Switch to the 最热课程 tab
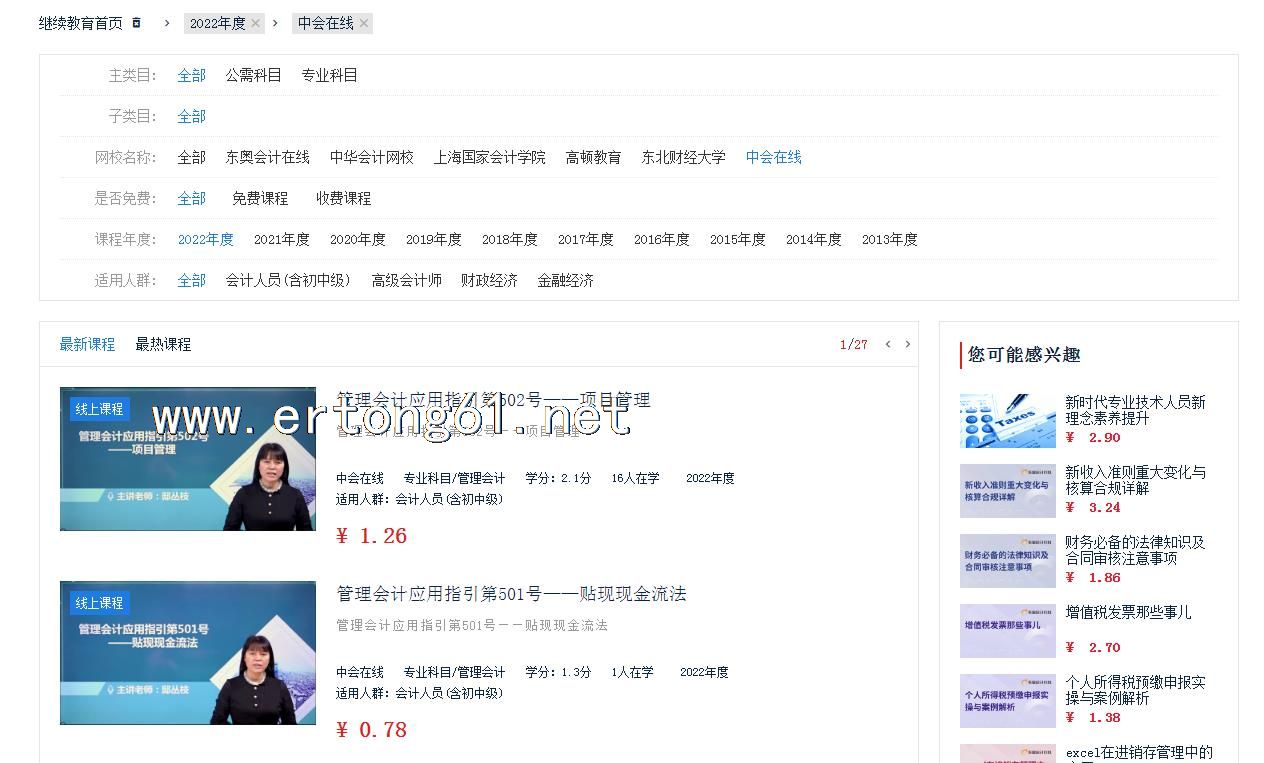Image resolution: width=1264 pixels, height=763 pixels. coord(163,344)
